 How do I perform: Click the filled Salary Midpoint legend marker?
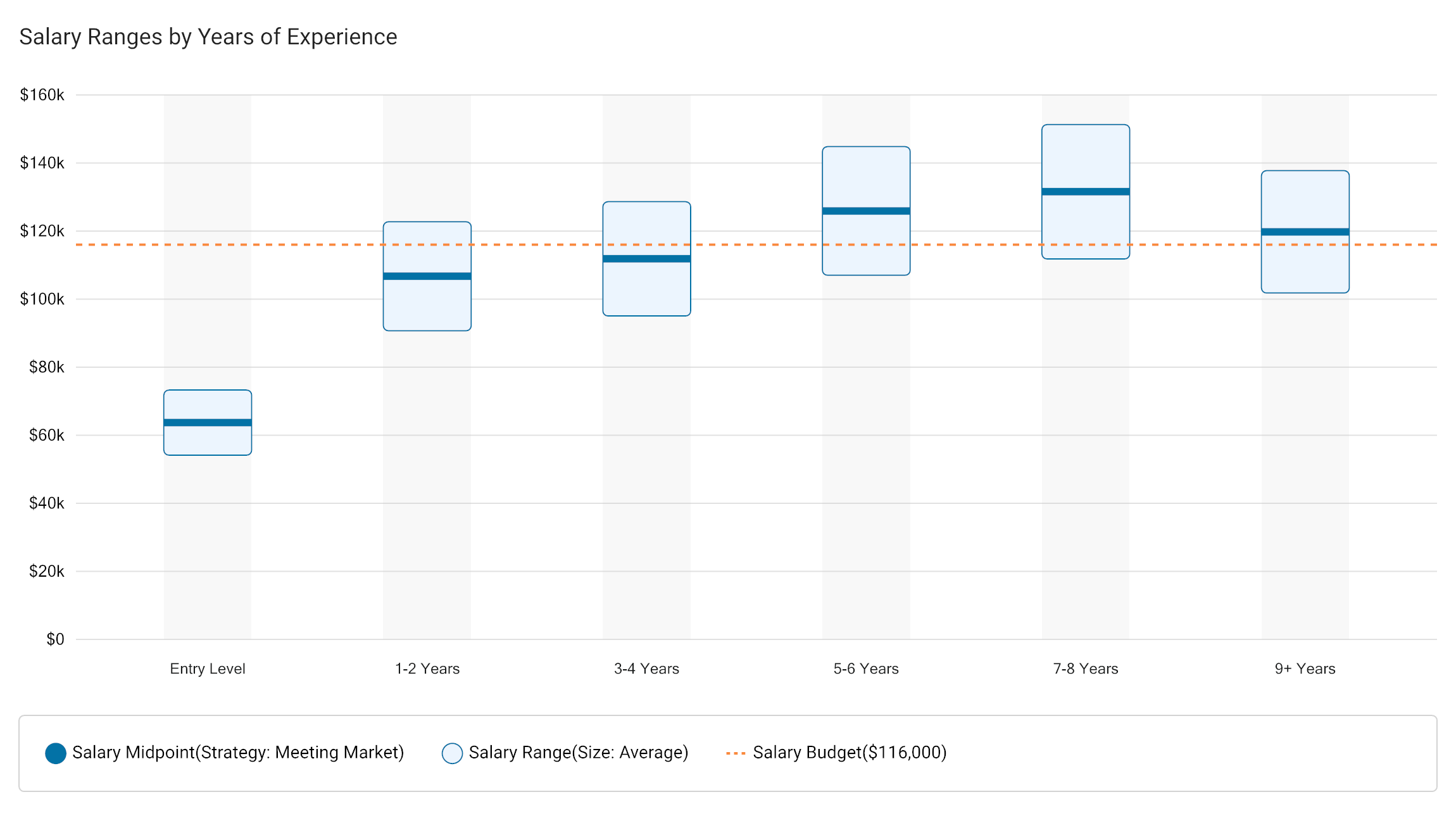pos(56,753)
